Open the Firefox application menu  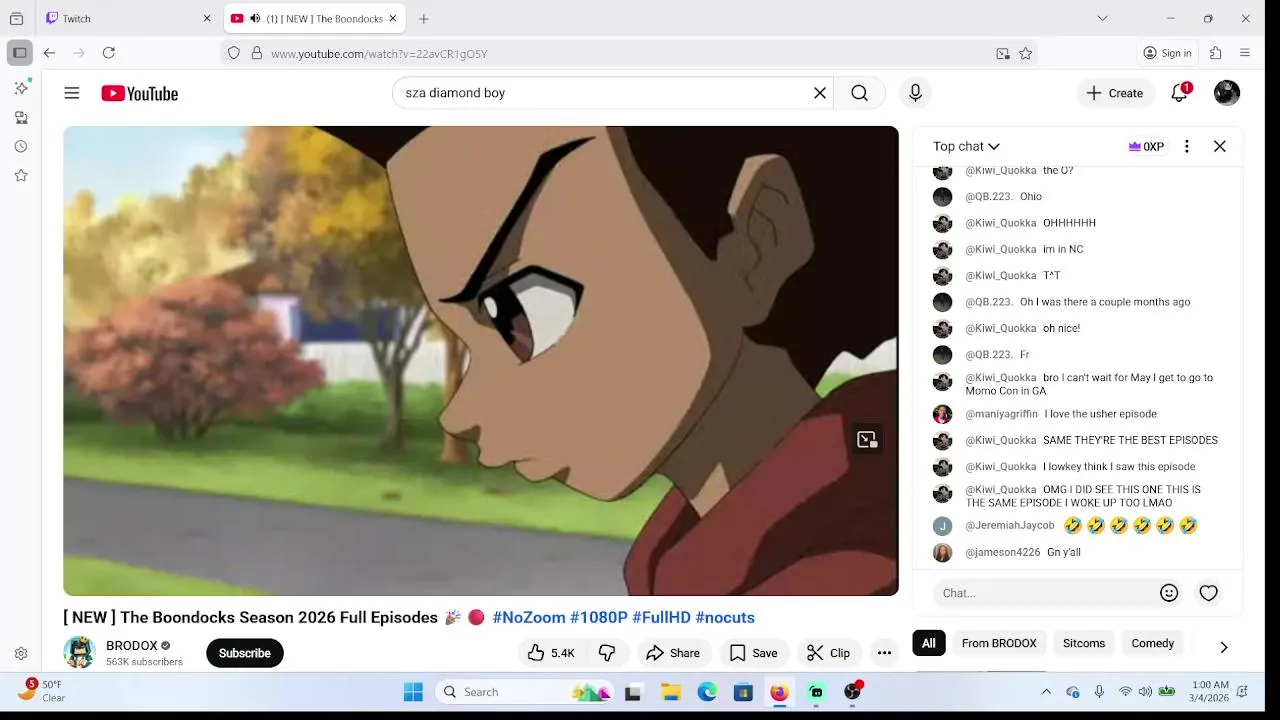pos(1245,53)
